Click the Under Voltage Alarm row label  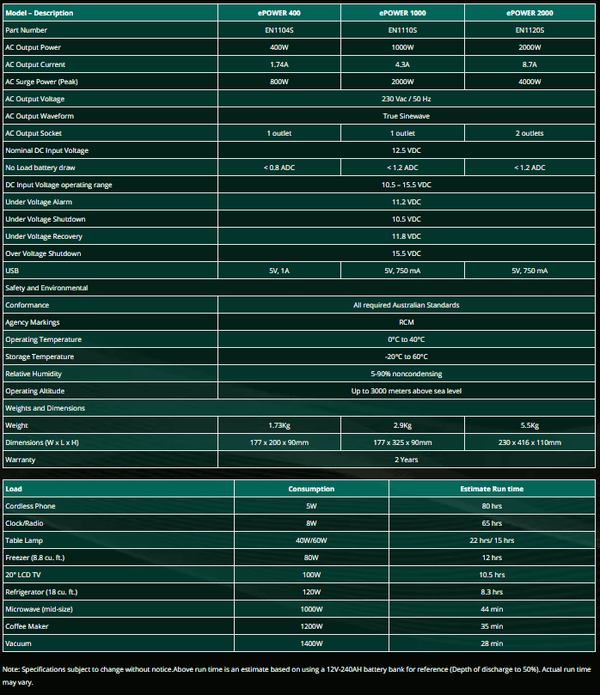coord(44,202)
